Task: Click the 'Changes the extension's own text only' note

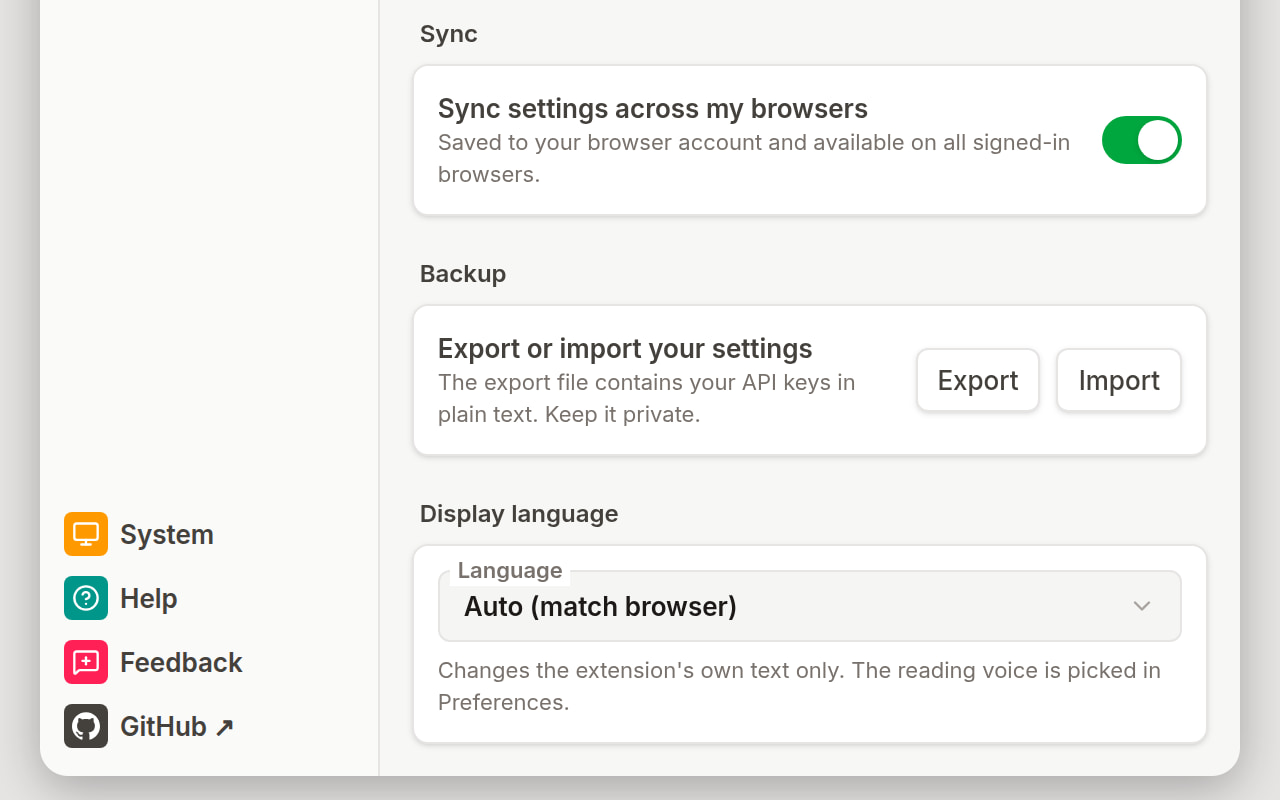Action: coord(799,686)
